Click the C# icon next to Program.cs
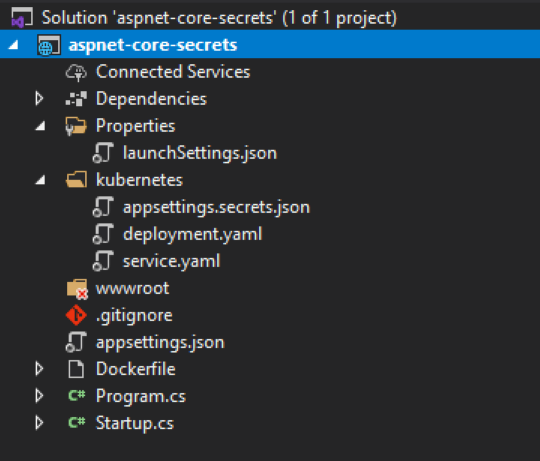540x461 pixels. pyautogui.click(x=76, y=395)
